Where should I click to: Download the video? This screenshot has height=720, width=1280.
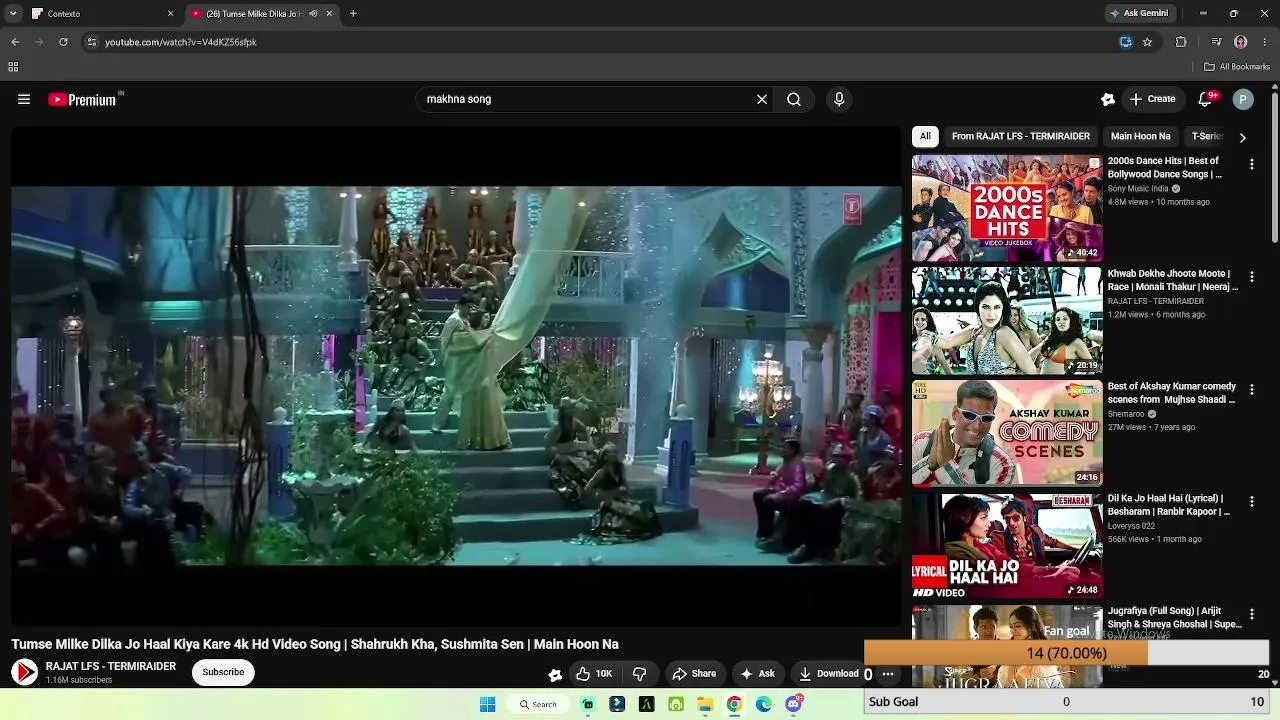[828, 674]
